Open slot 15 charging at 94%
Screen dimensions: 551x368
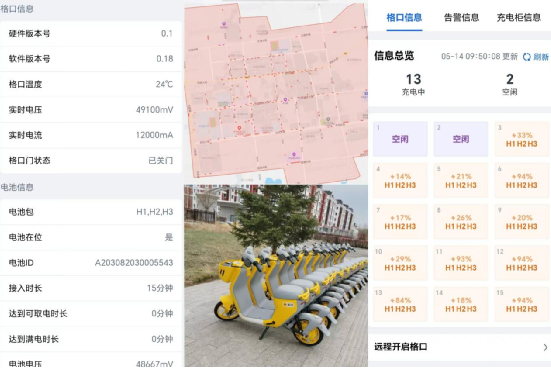(x=521, y=304)
